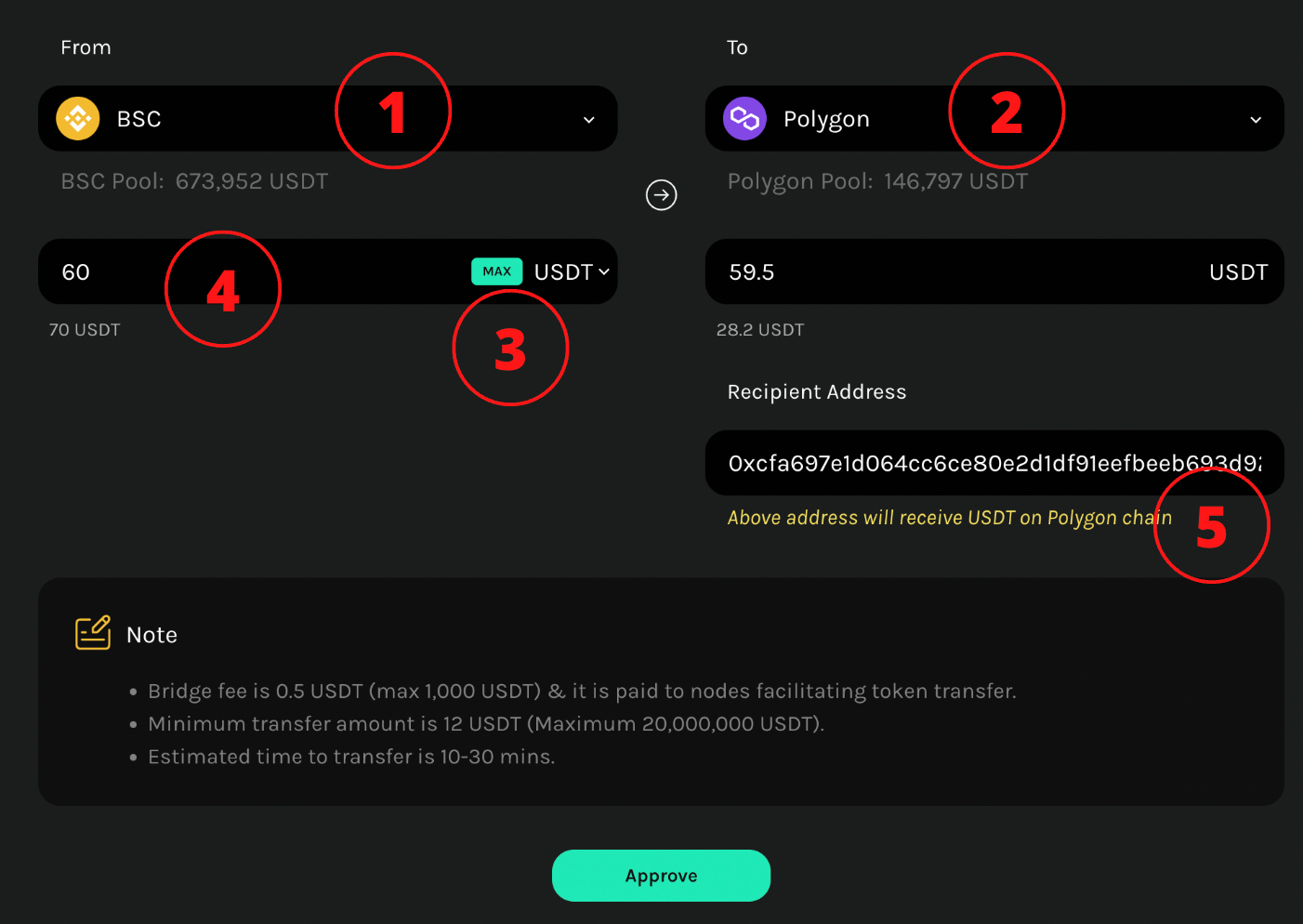Screen dimensions: 1303x924
Task: Click red annotation circle number 1
Action: 393,111
